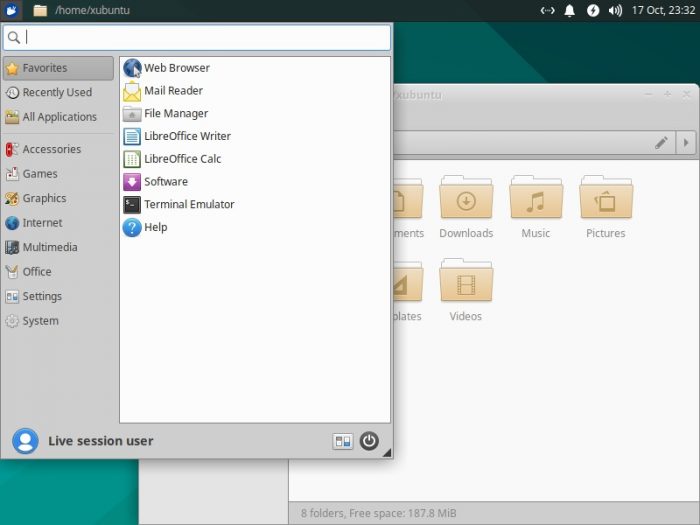Start the Terminal Emulator
This screenshot has height=525, width=700.
click(x=189, y=204)
